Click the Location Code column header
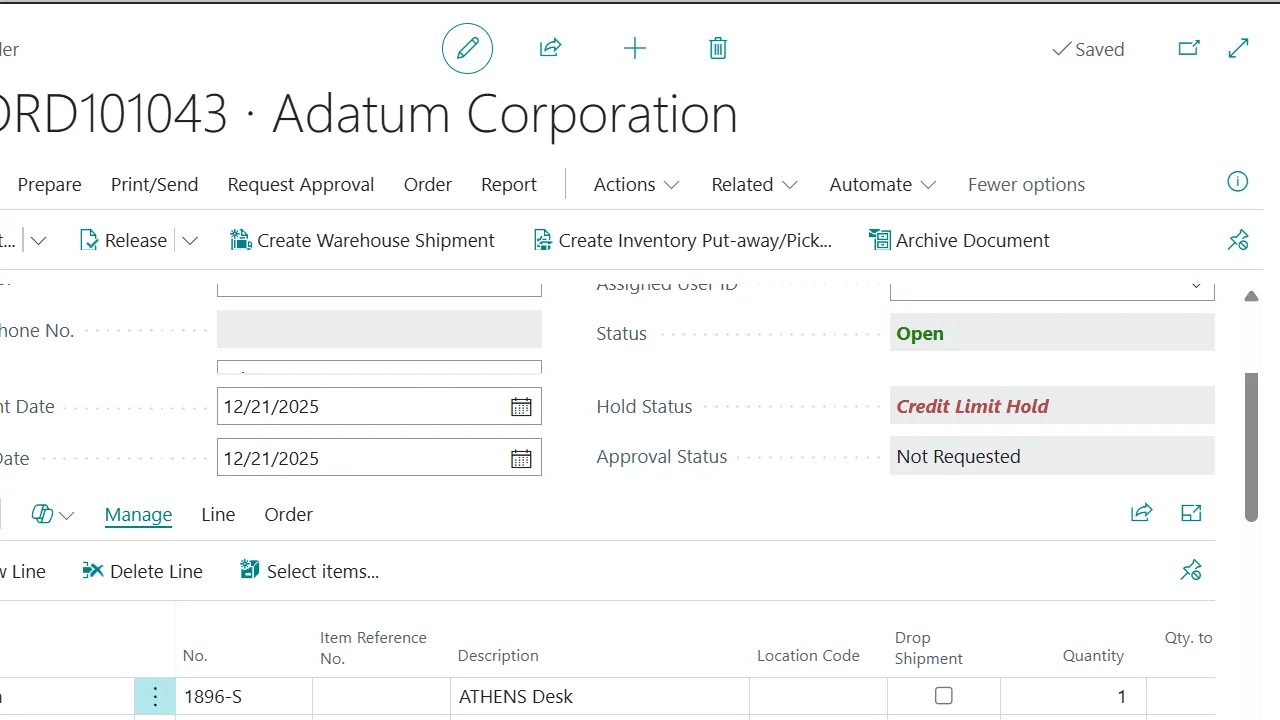1280x720 pixels. point(808,656)
